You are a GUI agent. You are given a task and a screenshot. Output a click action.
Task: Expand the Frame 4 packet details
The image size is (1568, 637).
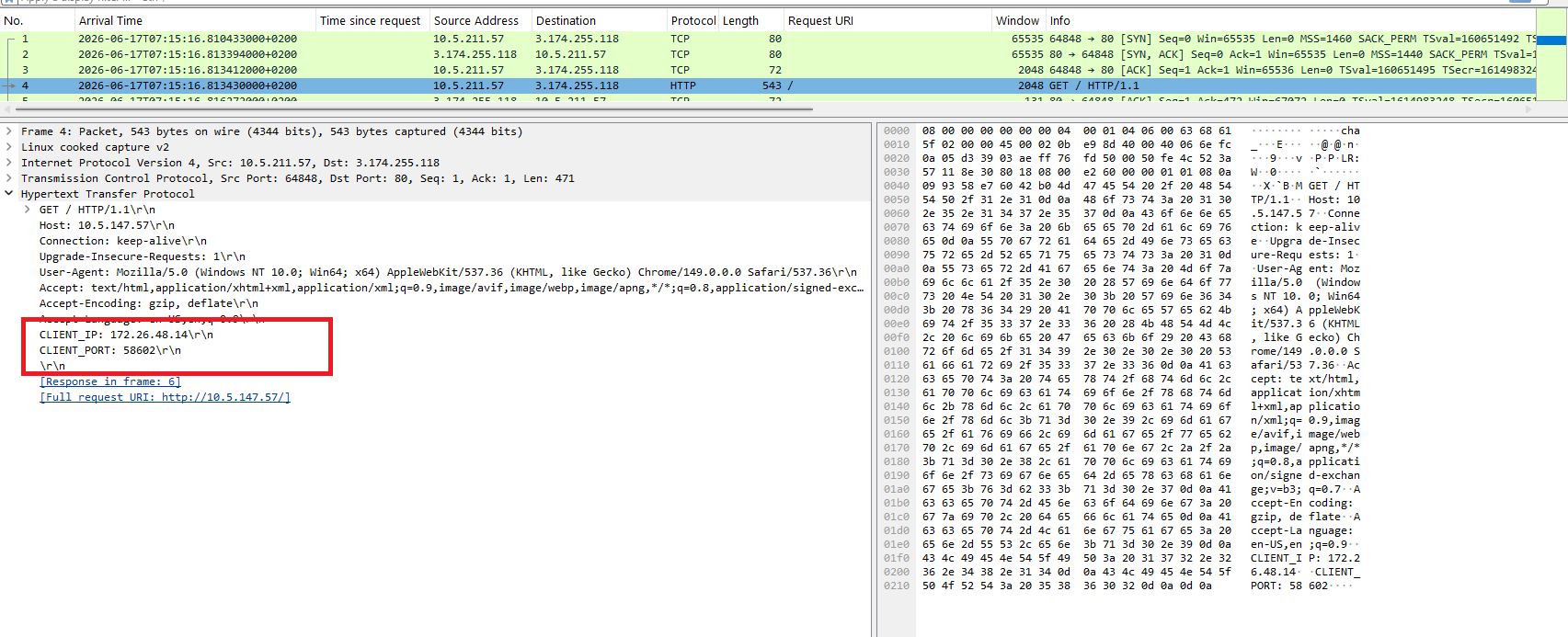point(9,131)
